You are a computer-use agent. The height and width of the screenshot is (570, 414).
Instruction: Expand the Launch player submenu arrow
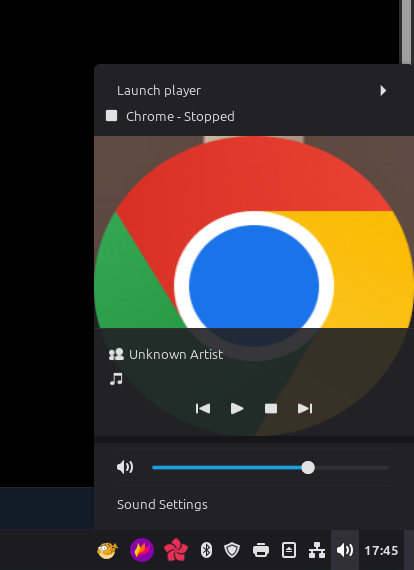coord(383,91)
